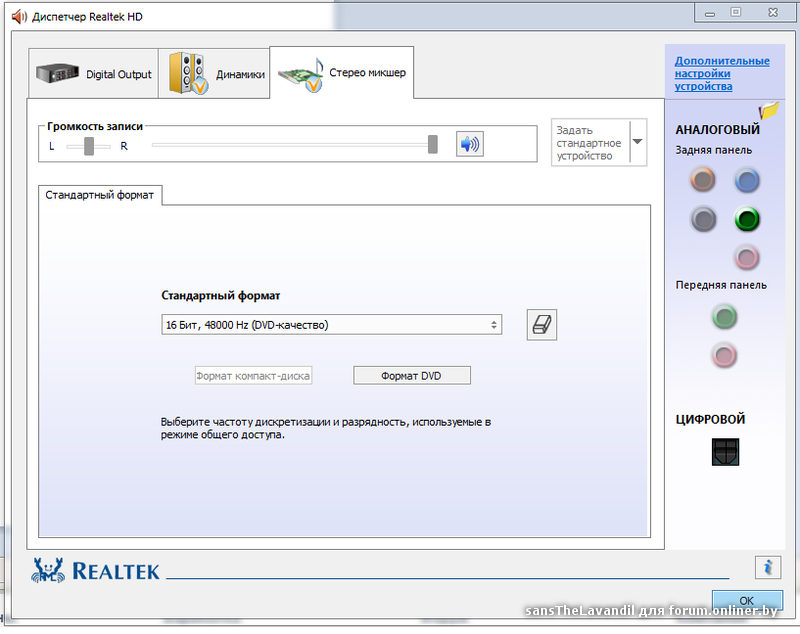The width and height of the screenshot is (800, 634).
Task: Open the 16 Бит, 48000 Hz format combo box
Action: tap(332, 325)
